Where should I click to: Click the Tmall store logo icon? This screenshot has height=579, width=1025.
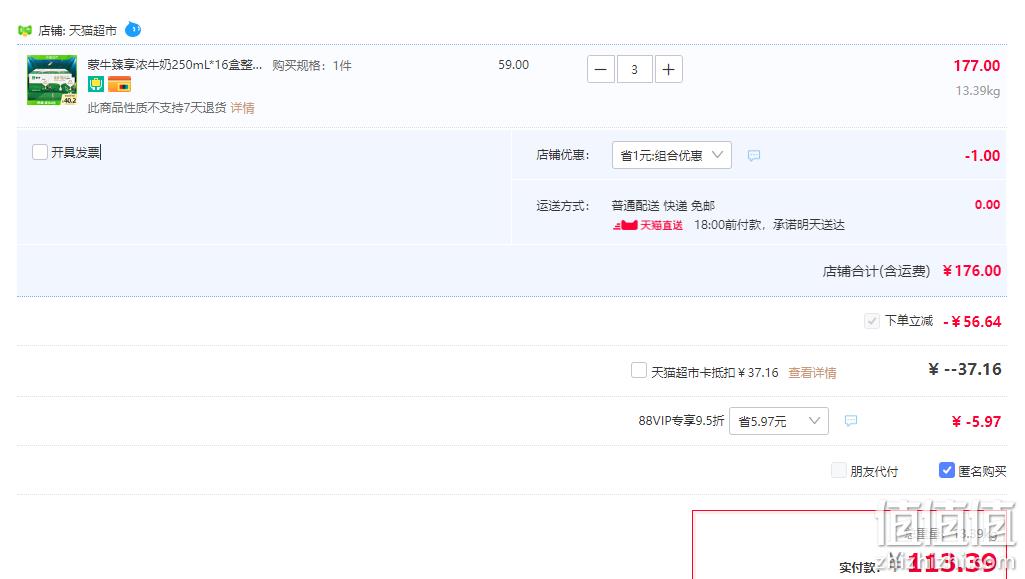(x=25, y=30)
